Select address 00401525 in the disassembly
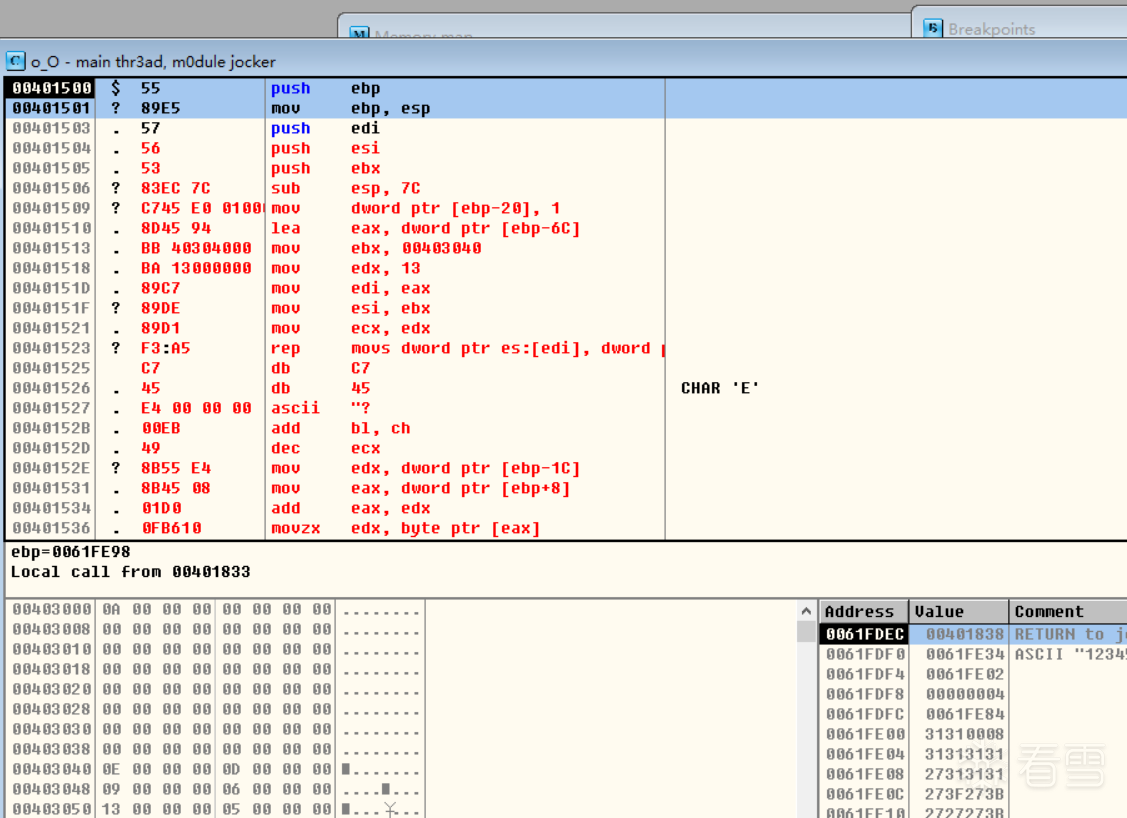 [52, 368]
